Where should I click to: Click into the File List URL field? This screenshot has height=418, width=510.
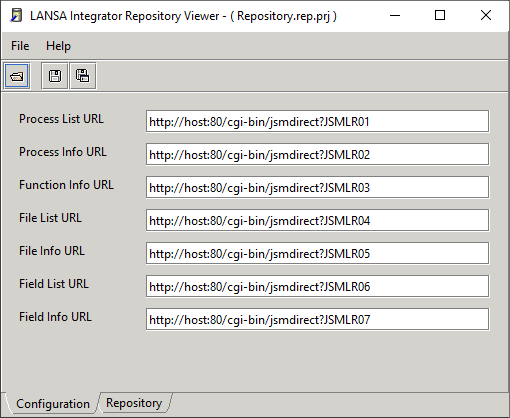click(317, 220)
